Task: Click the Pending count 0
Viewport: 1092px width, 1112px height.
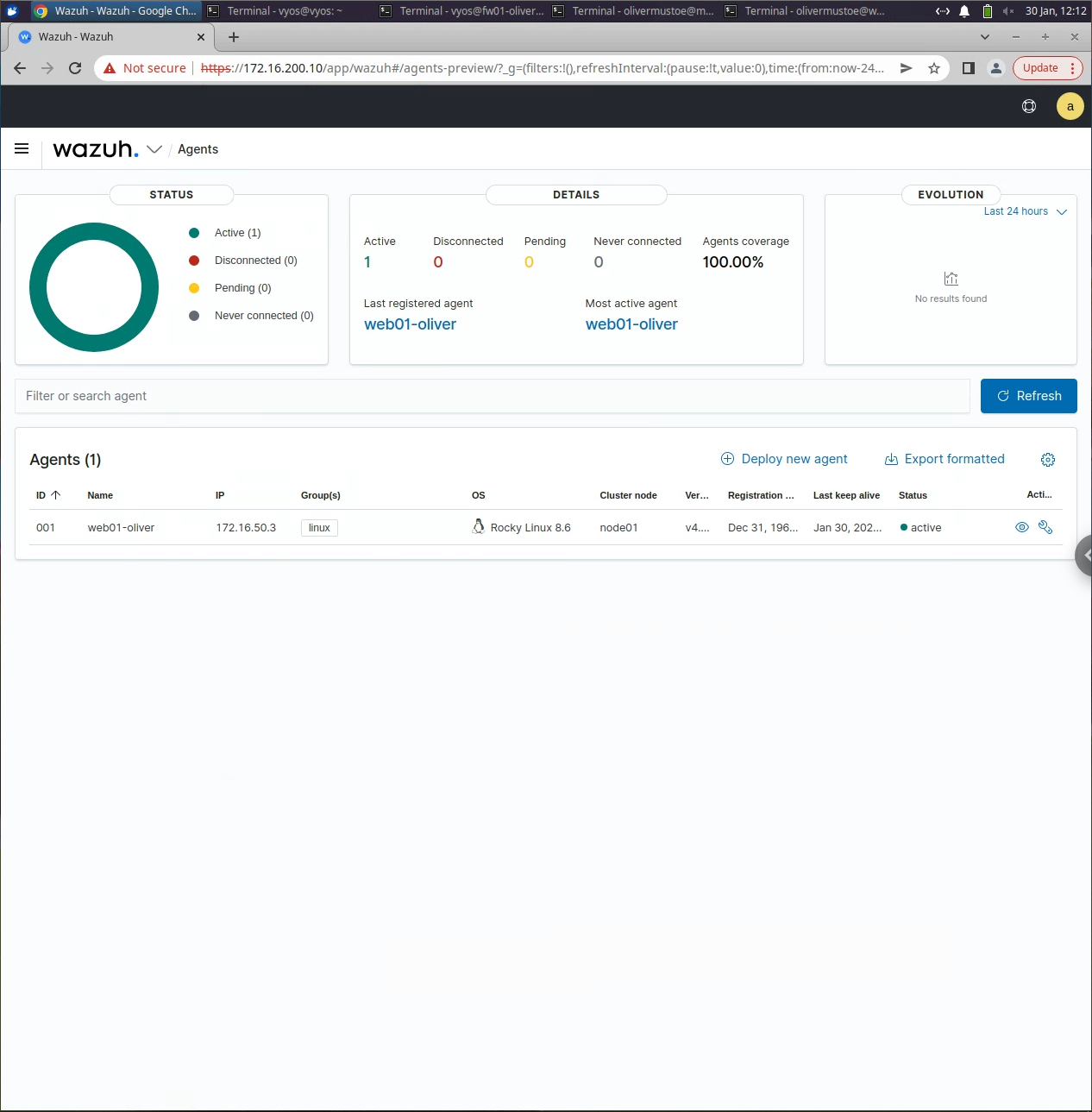Action: [x=529, y=262]
